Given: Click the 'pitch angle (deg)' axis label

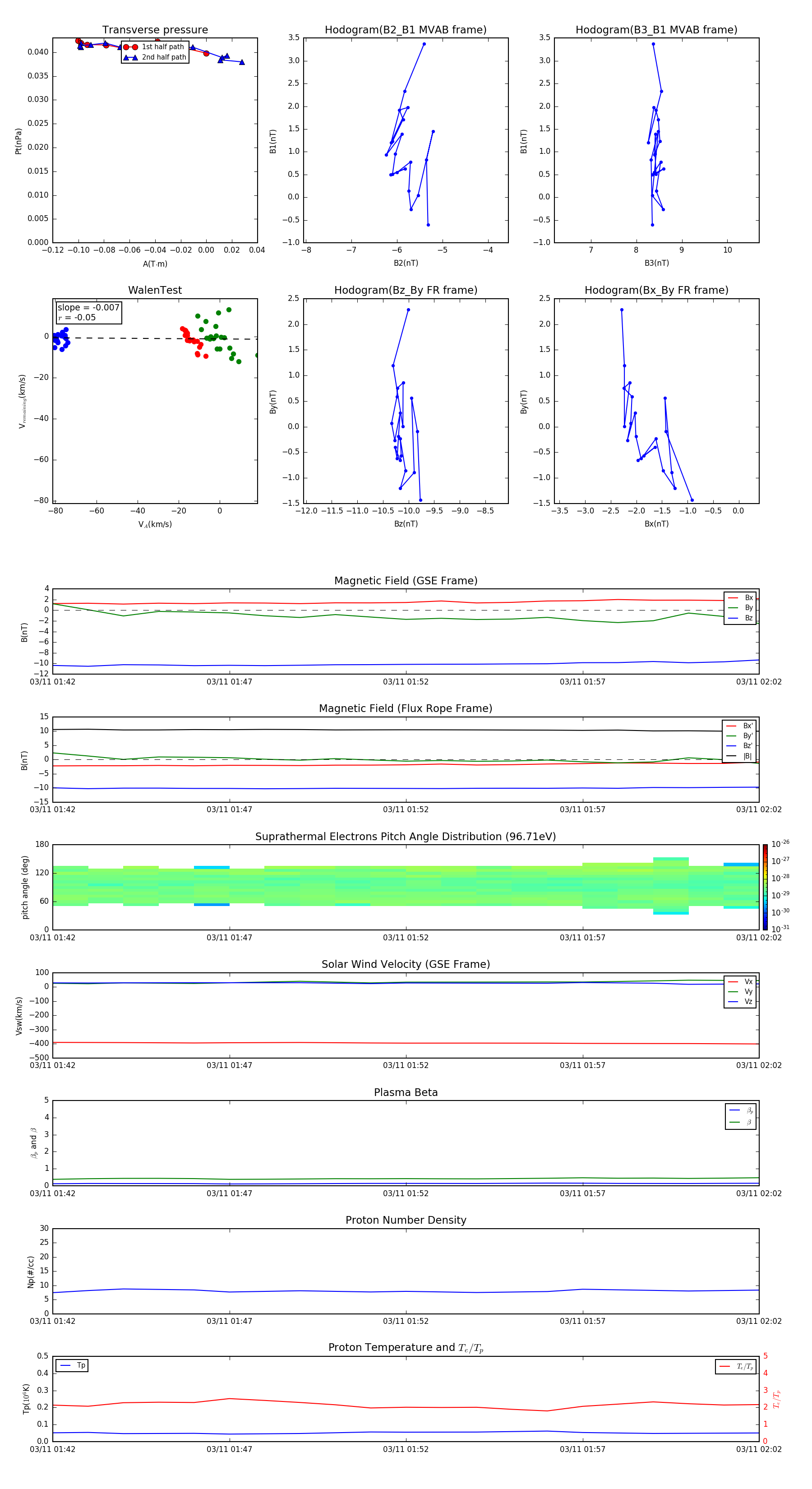Looking at the screenshot, I should click(25, 887).
